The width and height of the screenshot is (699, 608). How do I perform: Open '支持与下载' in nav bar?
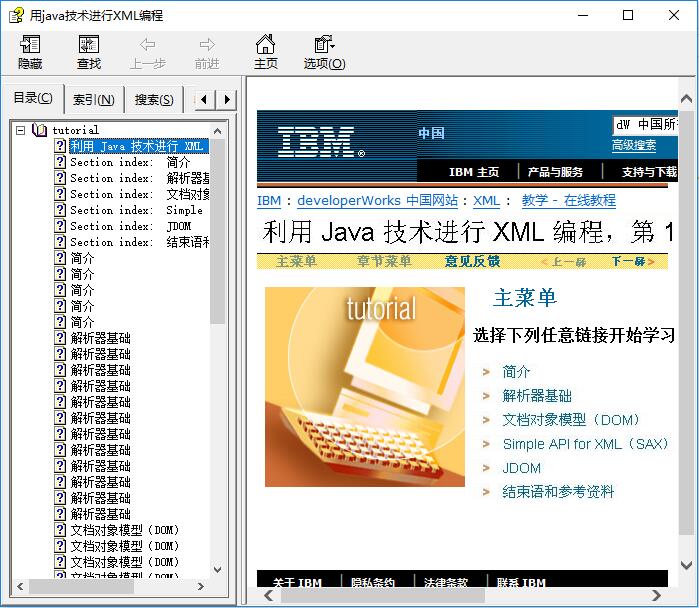[x=649, y=172]
